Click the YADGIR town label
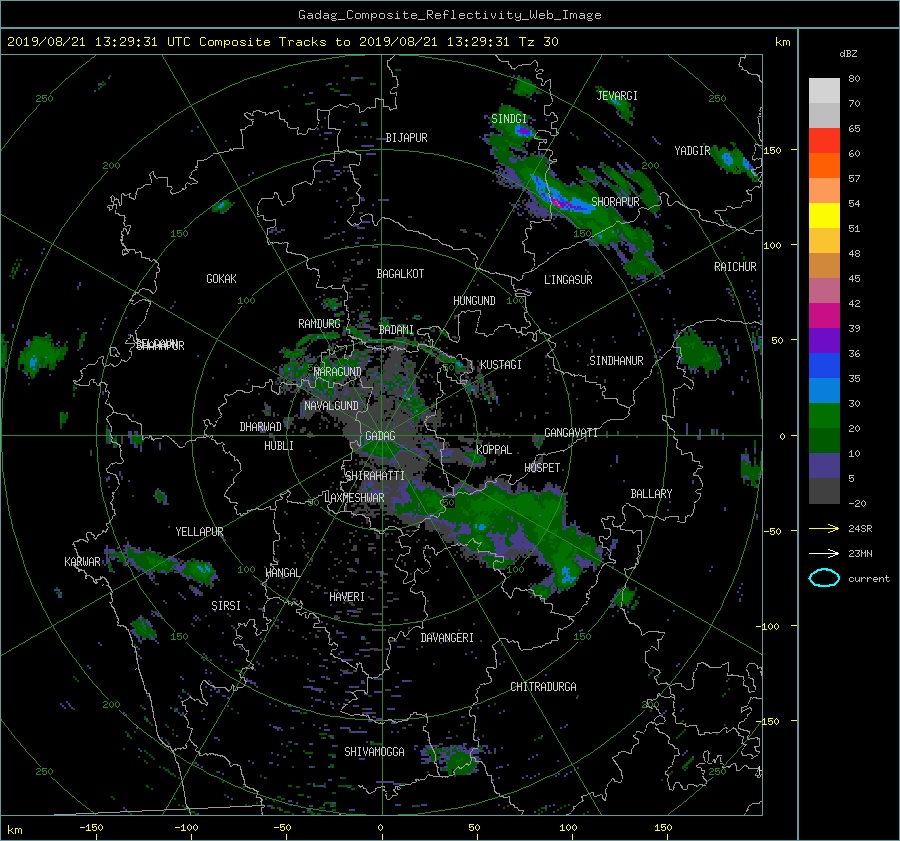This screenshot has height=841, width=900. [x=692, y=150]
